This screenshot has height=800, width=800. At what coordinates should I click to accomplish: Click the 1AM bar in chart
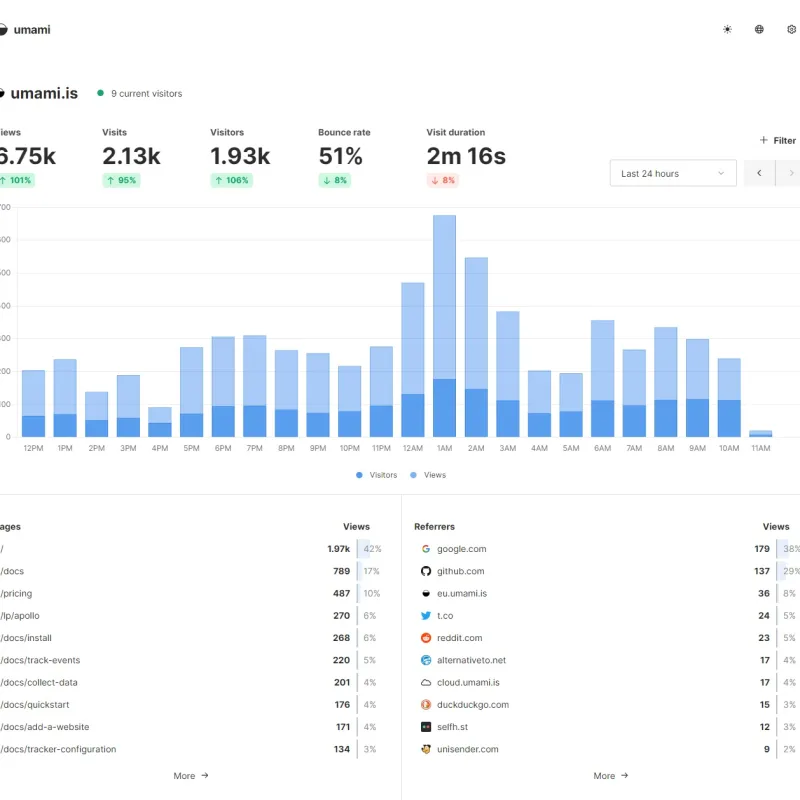444,326
